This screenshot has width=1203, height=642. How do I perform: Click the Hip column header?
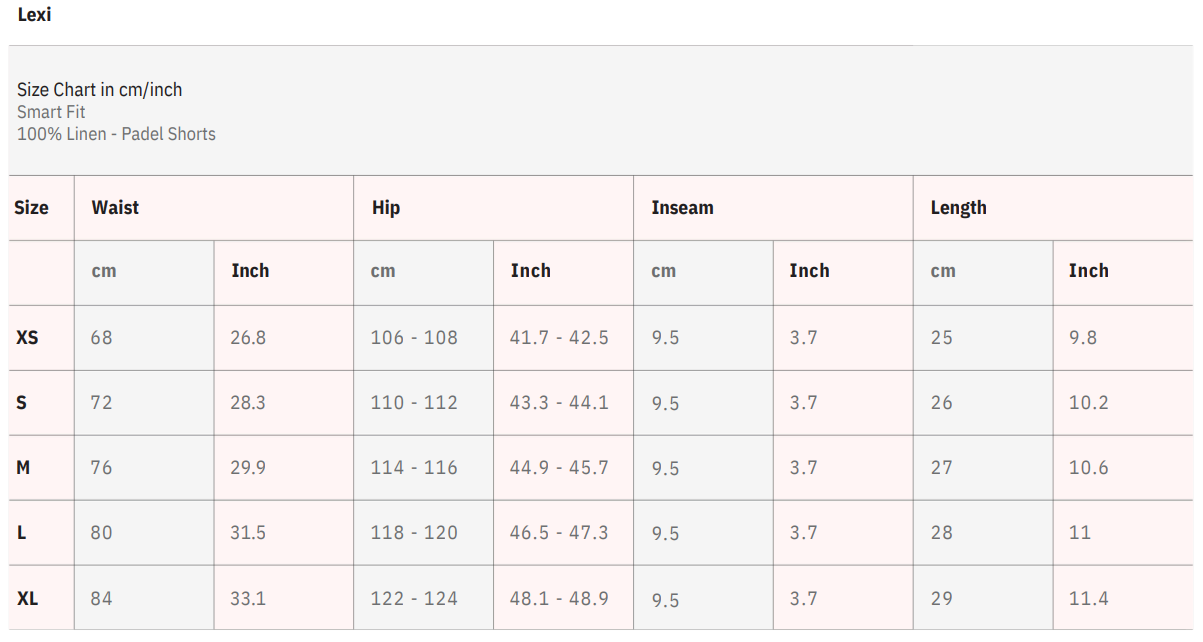click(386, 208)
